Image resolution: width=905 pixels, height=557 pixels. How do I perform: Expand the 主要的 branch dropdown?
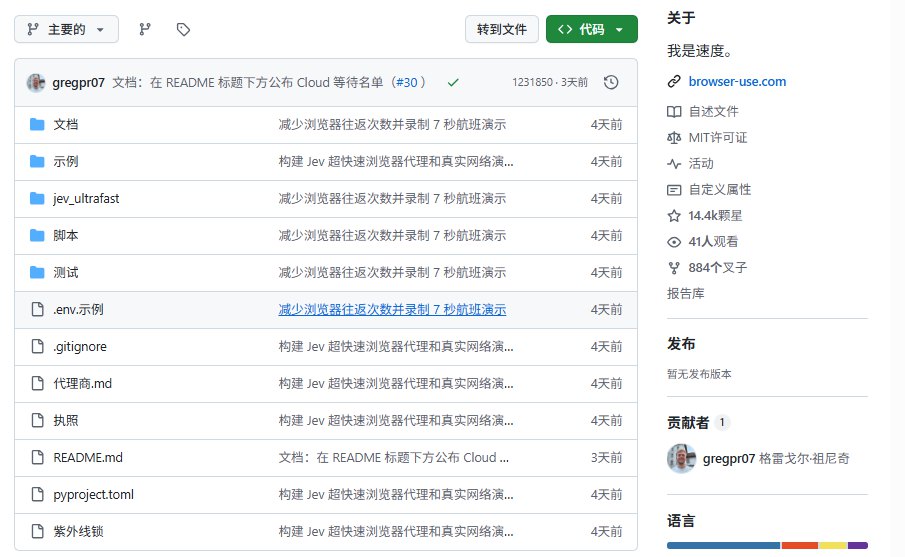click(x=66, y=29)
